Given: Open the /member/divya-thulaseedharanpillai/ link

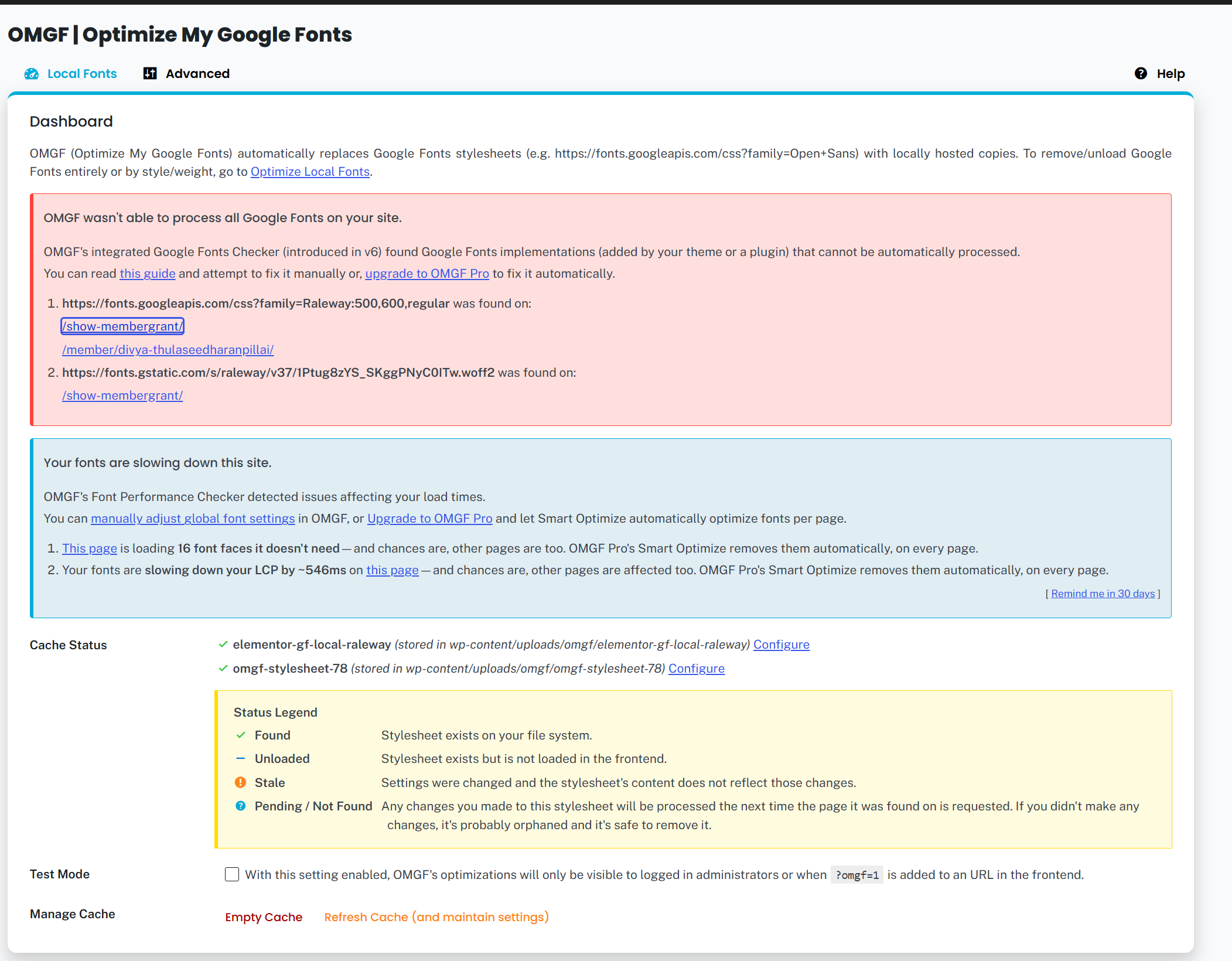Looking at the screenshot, I should tap(168, 350).
